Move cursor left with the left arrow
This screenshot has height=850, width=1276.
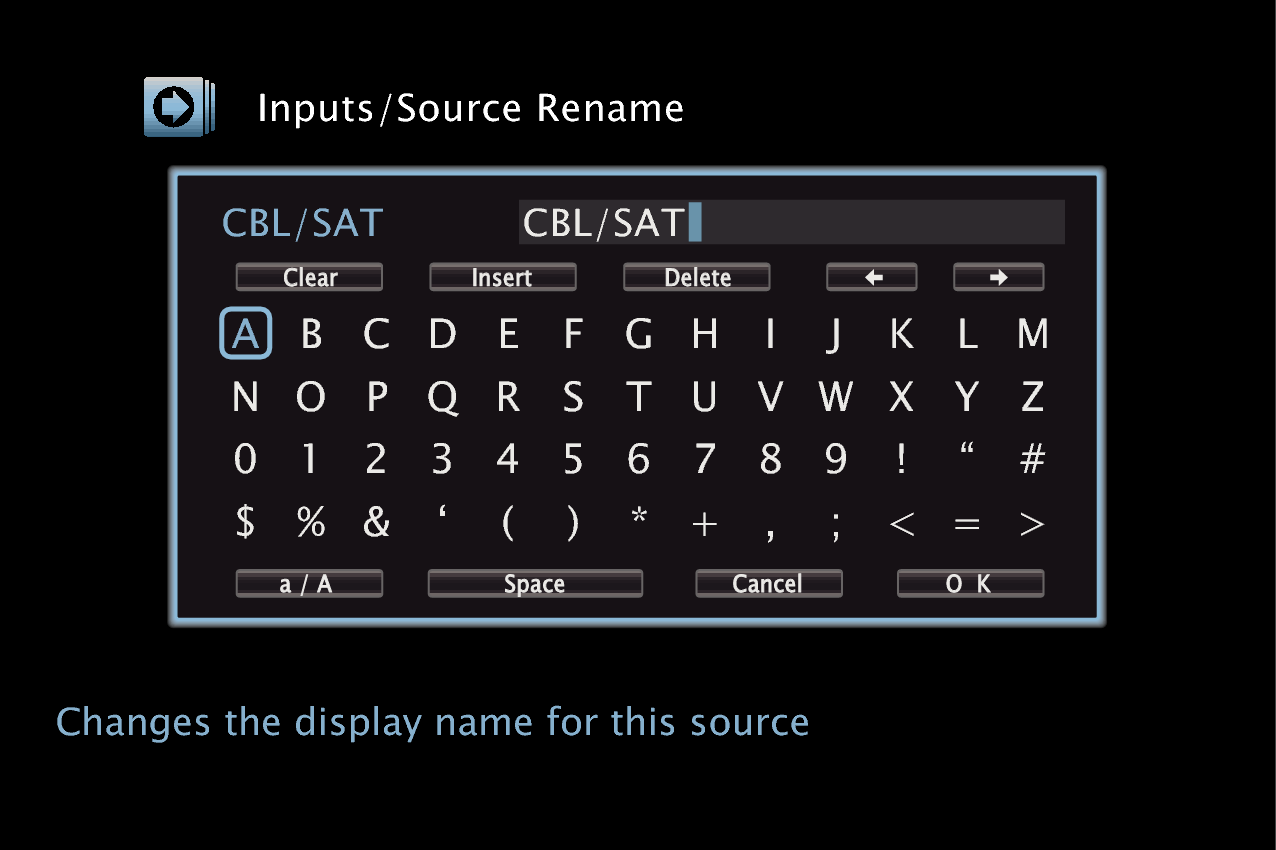pos(871,277)
